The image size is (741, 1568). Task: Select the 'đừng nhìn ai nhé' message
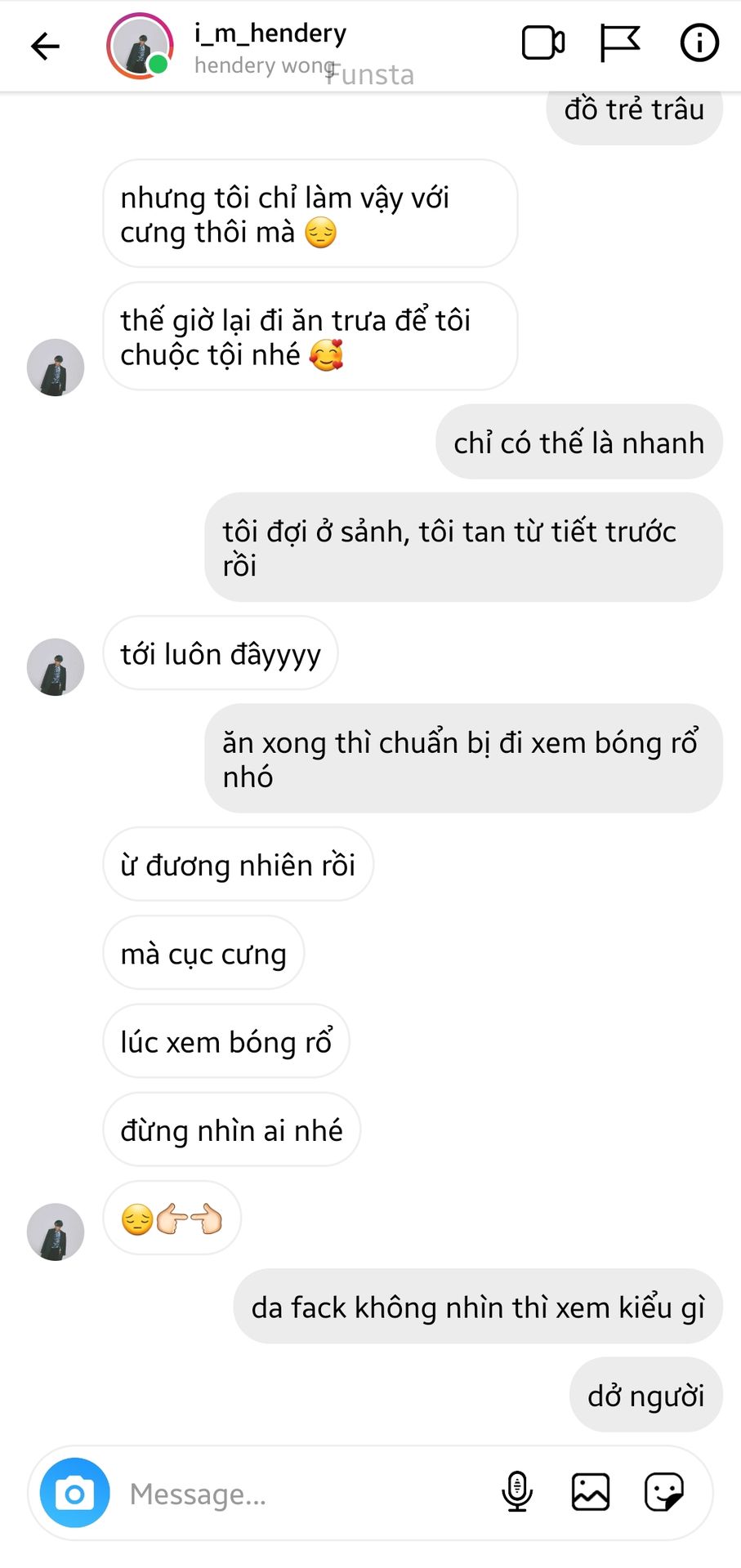[x=231, y=1129]
